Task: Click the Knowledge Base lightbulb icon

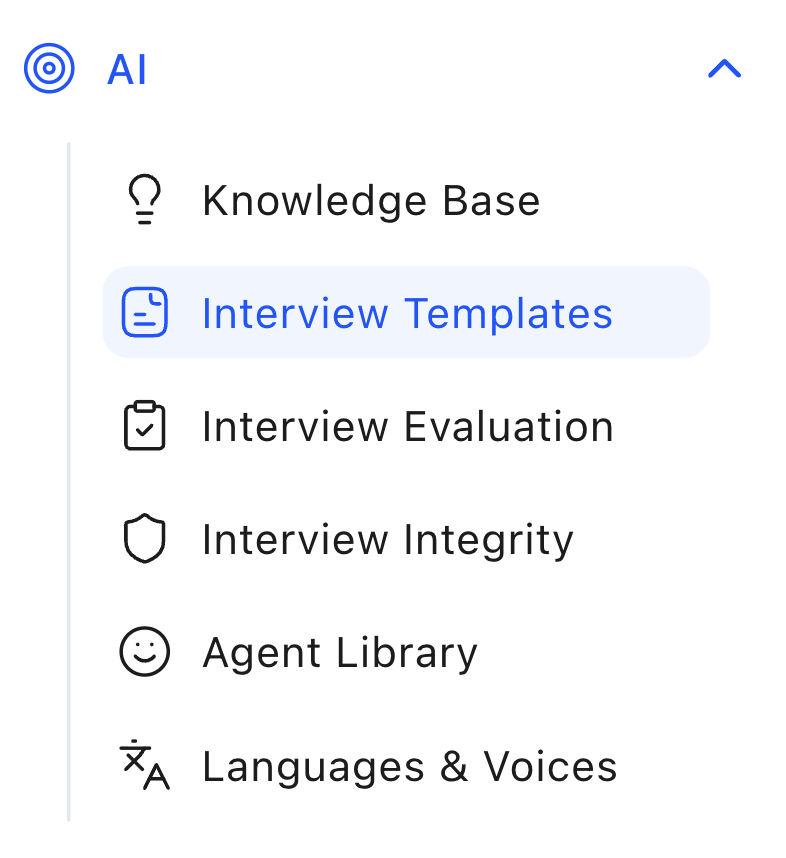Action: point(145,200)
